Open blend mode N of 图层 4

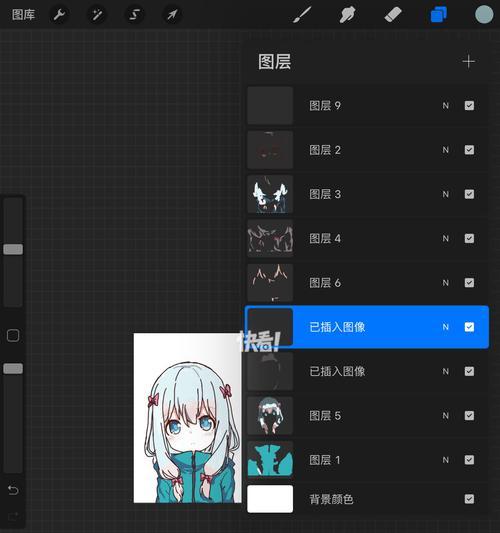tap(445, 239)
